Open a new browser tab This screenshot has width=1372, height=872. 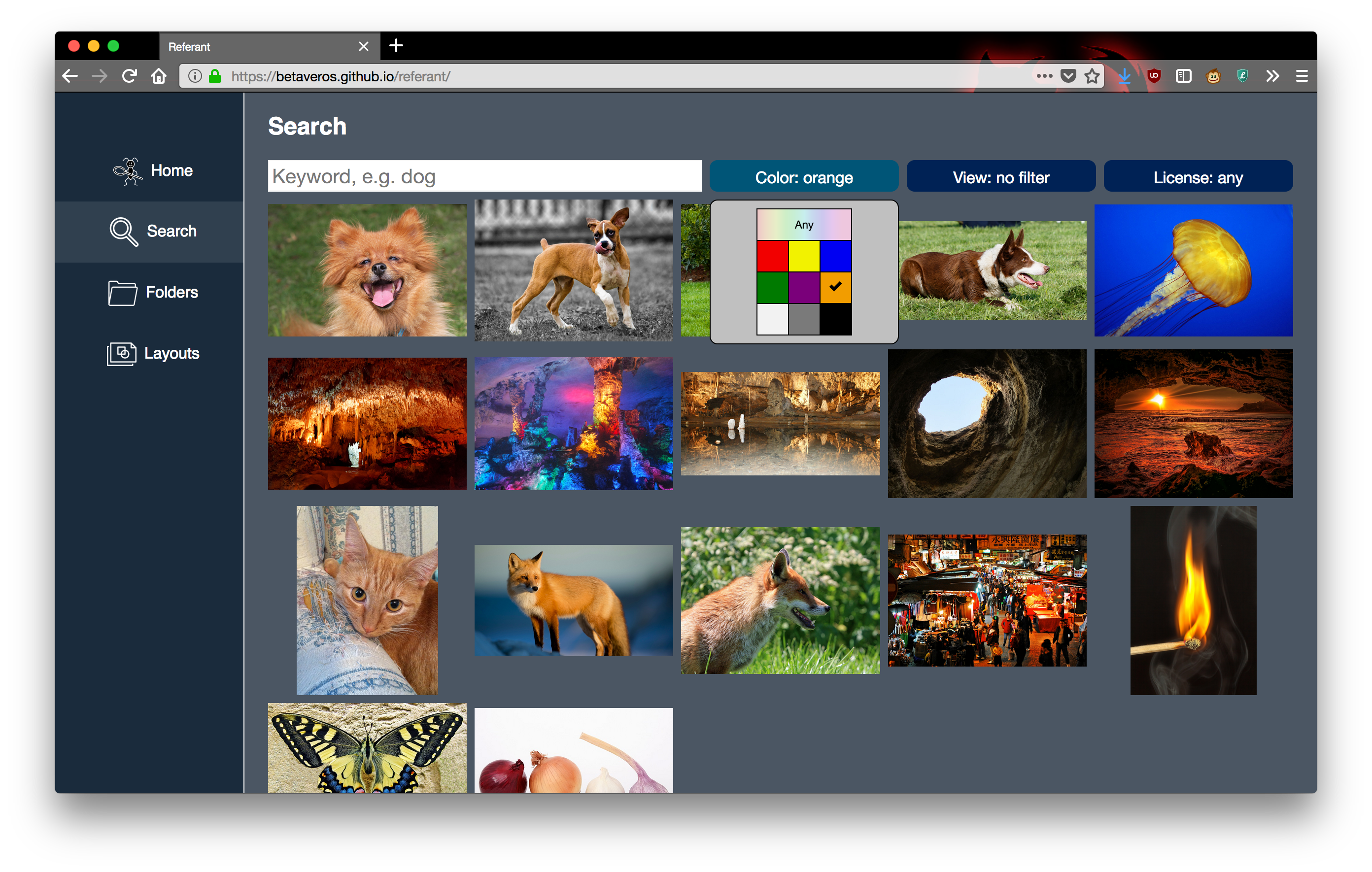pyautogui.click(x=396, y=45)
